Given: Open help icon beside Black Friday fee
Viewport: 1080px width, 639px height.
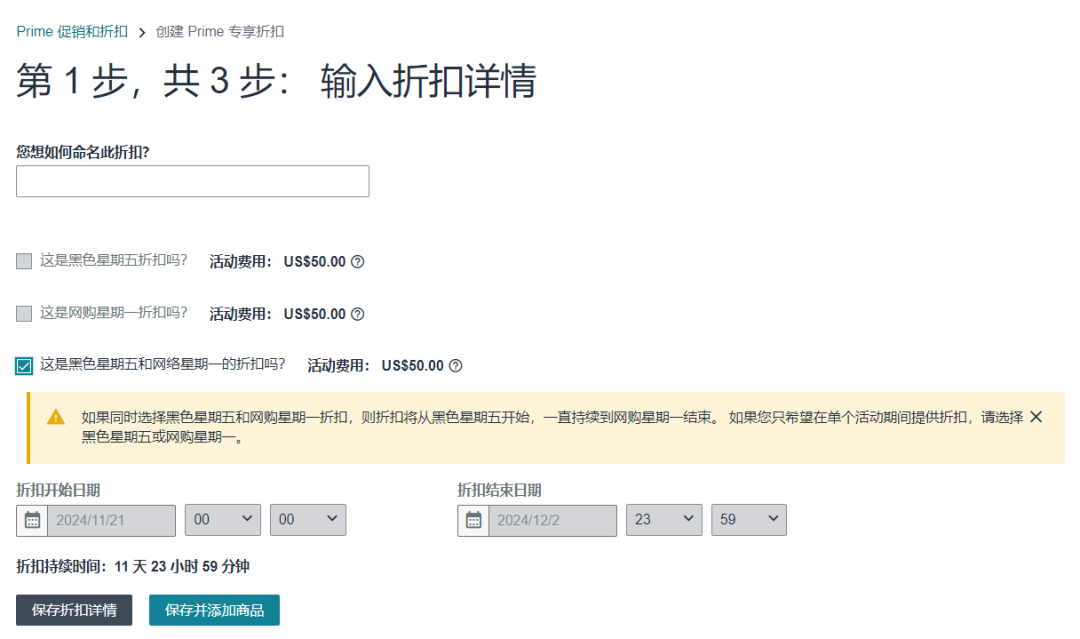Looking at the screenshot, I should 357,262.
